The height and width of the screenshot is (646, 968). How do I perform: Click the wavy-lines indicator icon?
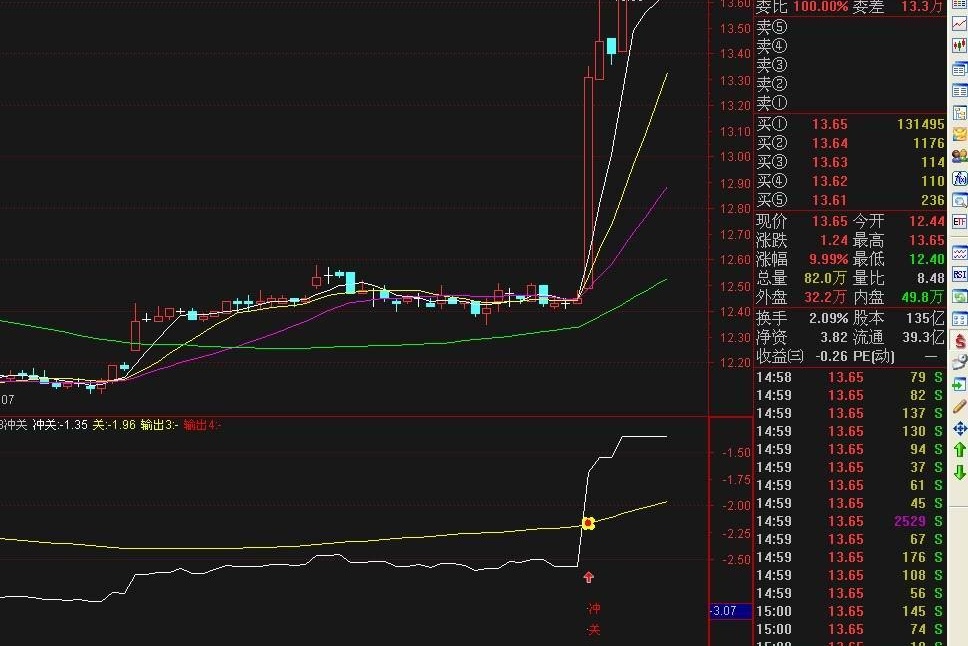tap(960, 253)
